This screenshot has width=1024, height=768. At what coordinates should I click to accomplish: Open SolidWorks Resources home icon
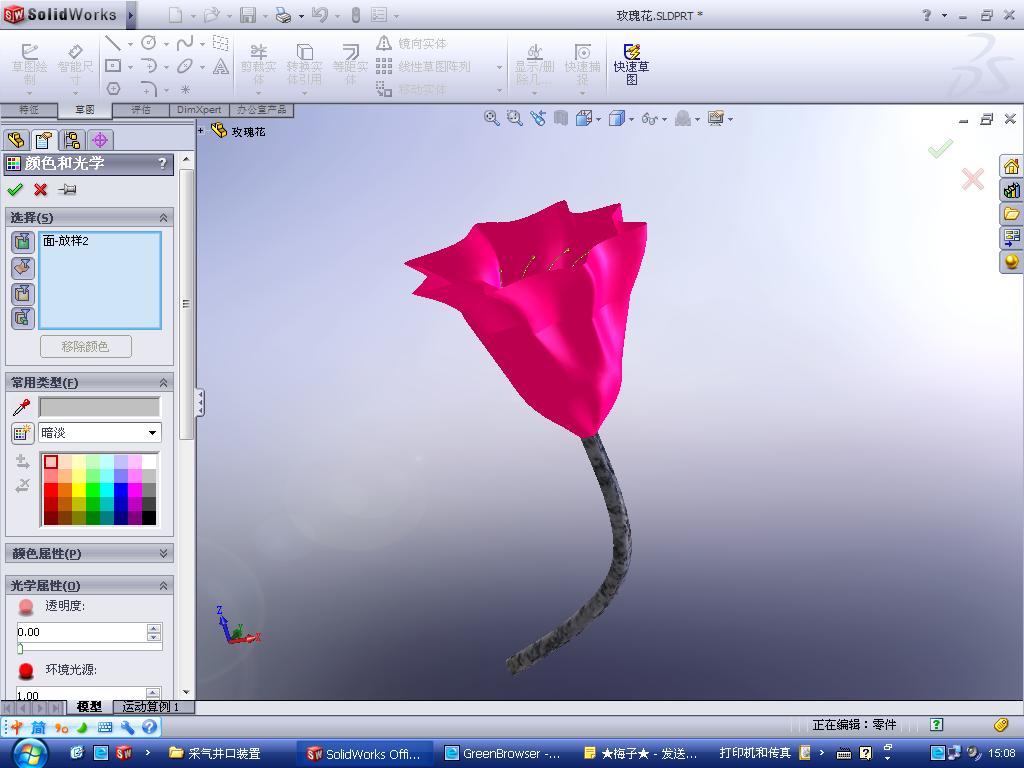pyautogui.click(x=1011, y=166)
